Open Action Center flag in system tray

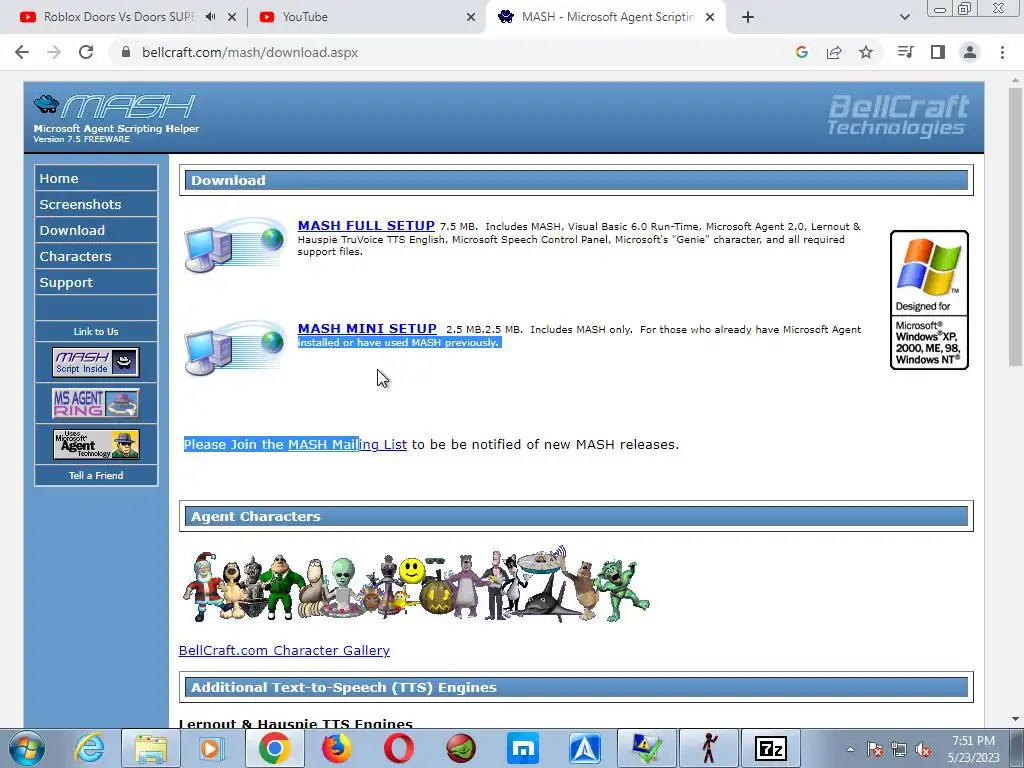(875, 749)
